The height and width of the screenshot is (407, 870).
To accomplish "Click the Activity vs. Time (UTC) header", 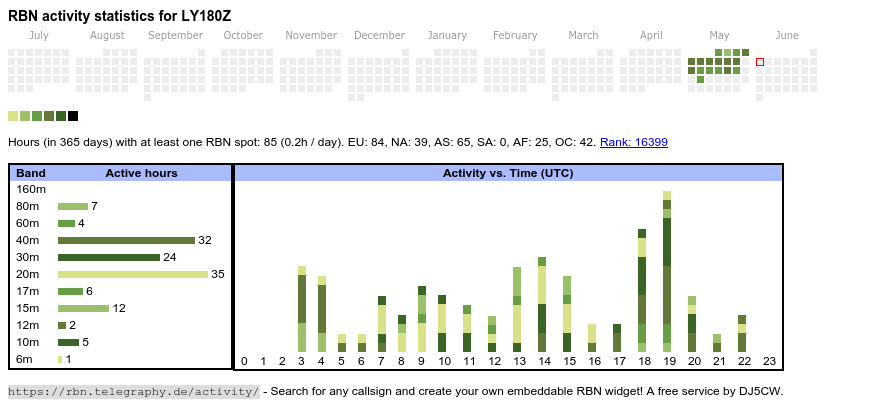I will pyautogui.click(x=508, y=173).
